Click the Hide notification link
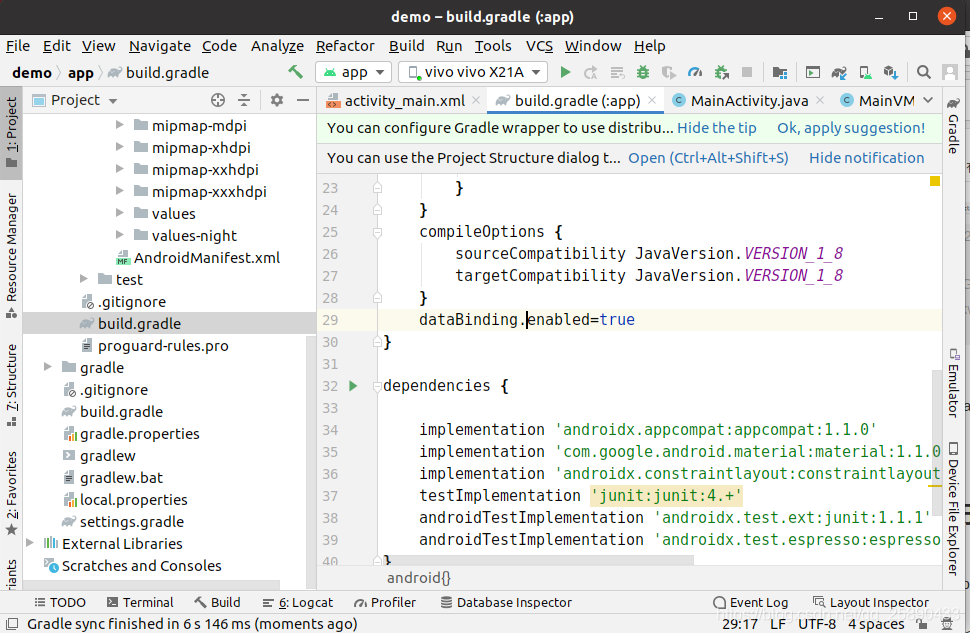 click(867, 158)
